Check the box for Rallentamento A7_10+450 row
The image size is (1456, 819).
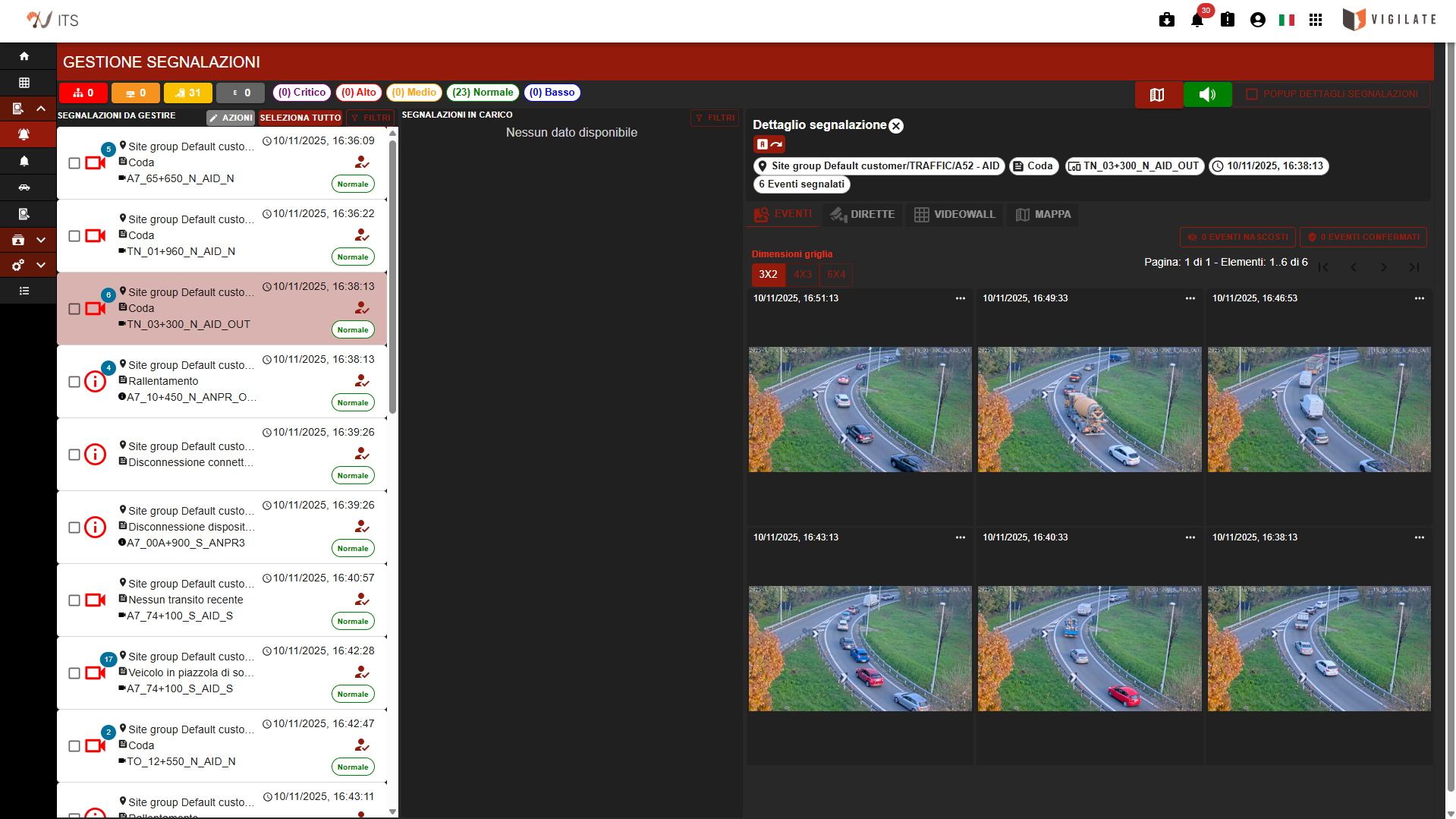coord(74,382)
